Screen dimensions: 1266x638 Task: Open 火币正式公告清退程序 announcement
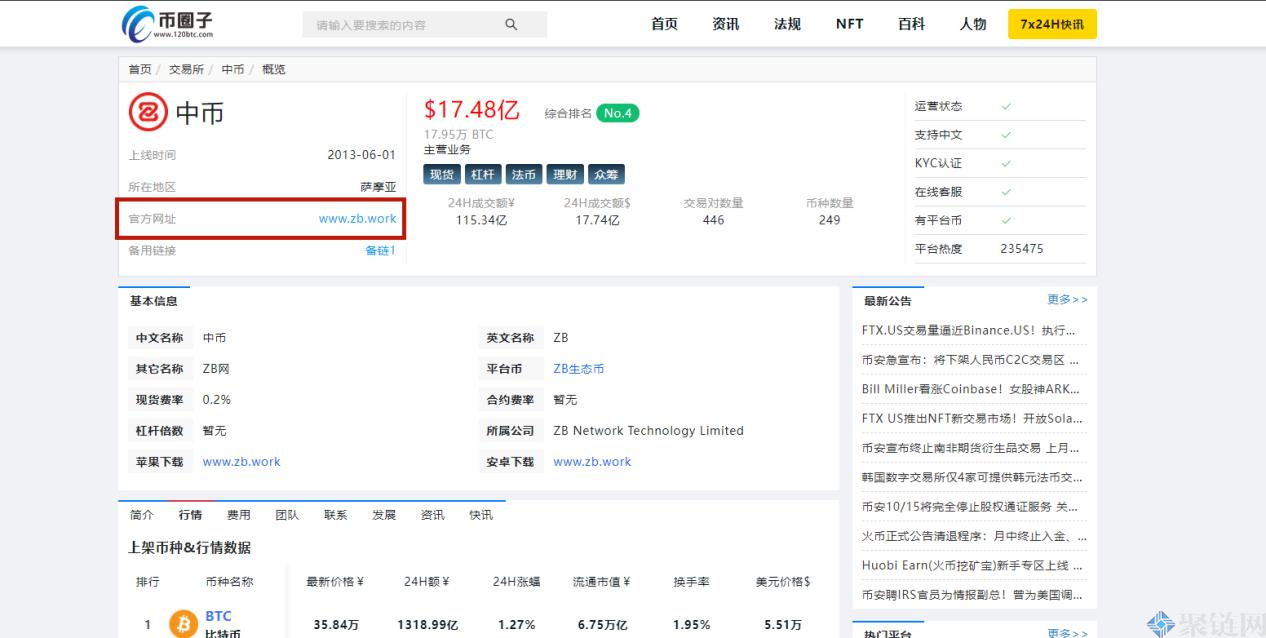point(972,536)
